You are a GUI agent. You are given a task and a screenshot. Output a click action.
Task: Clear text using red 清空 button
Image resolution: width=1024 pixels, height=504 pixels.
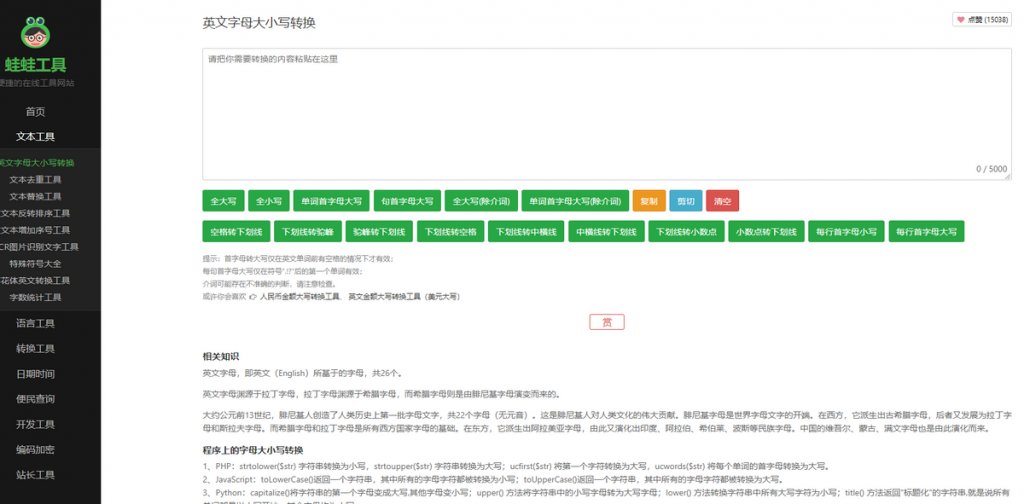click(721, 201)
